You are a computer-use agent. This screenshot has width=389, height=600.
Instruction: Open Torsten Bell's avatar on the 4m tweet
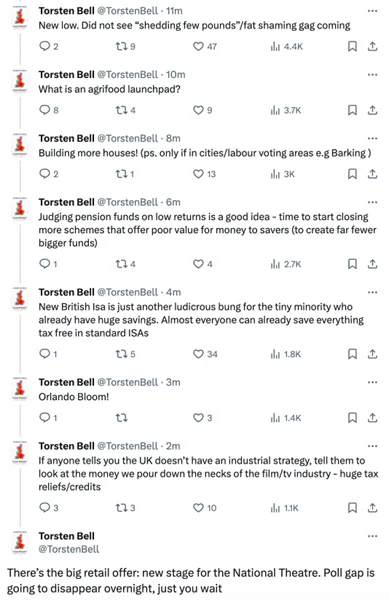pos(20,298)
